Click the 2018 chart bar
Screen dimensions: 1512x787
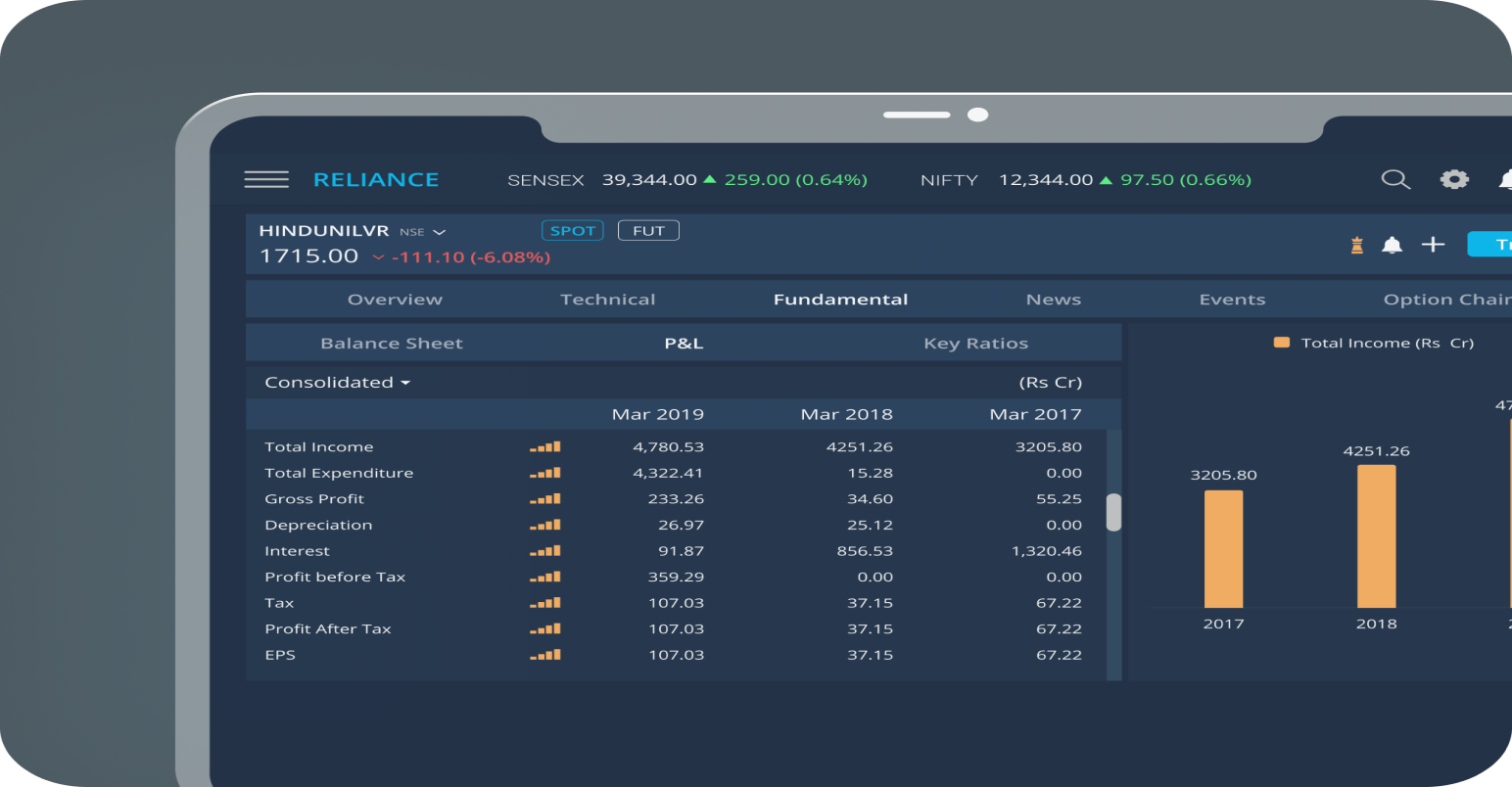pos(1376,536)
